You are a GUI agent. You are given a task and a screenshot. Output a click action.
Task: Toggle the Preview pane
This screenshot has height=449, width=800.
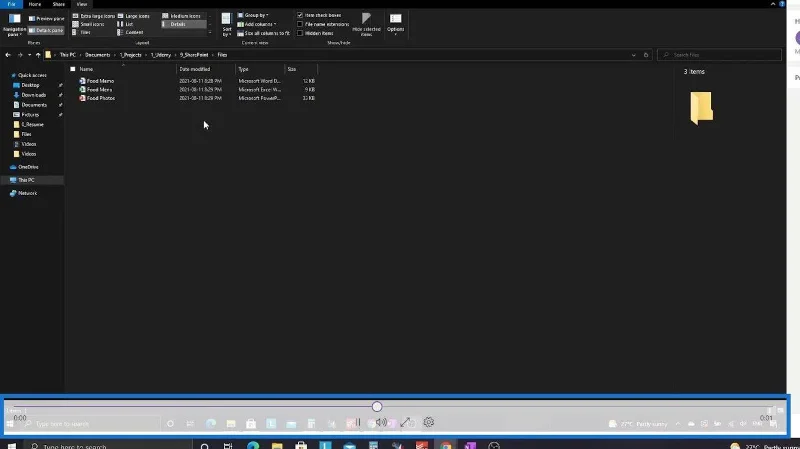pyautogui.click(x=46, y=18)
